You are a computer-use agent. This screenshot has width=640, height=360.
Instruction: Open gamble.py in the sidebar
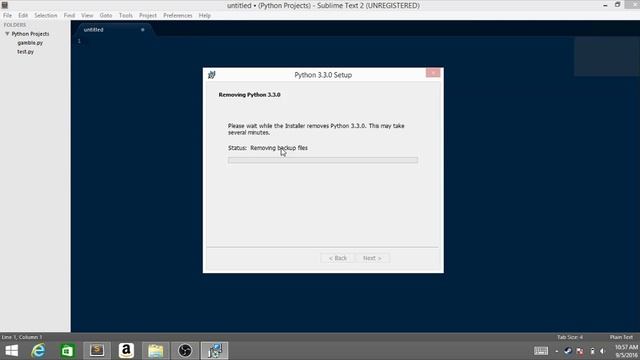(x=30, y=43)
